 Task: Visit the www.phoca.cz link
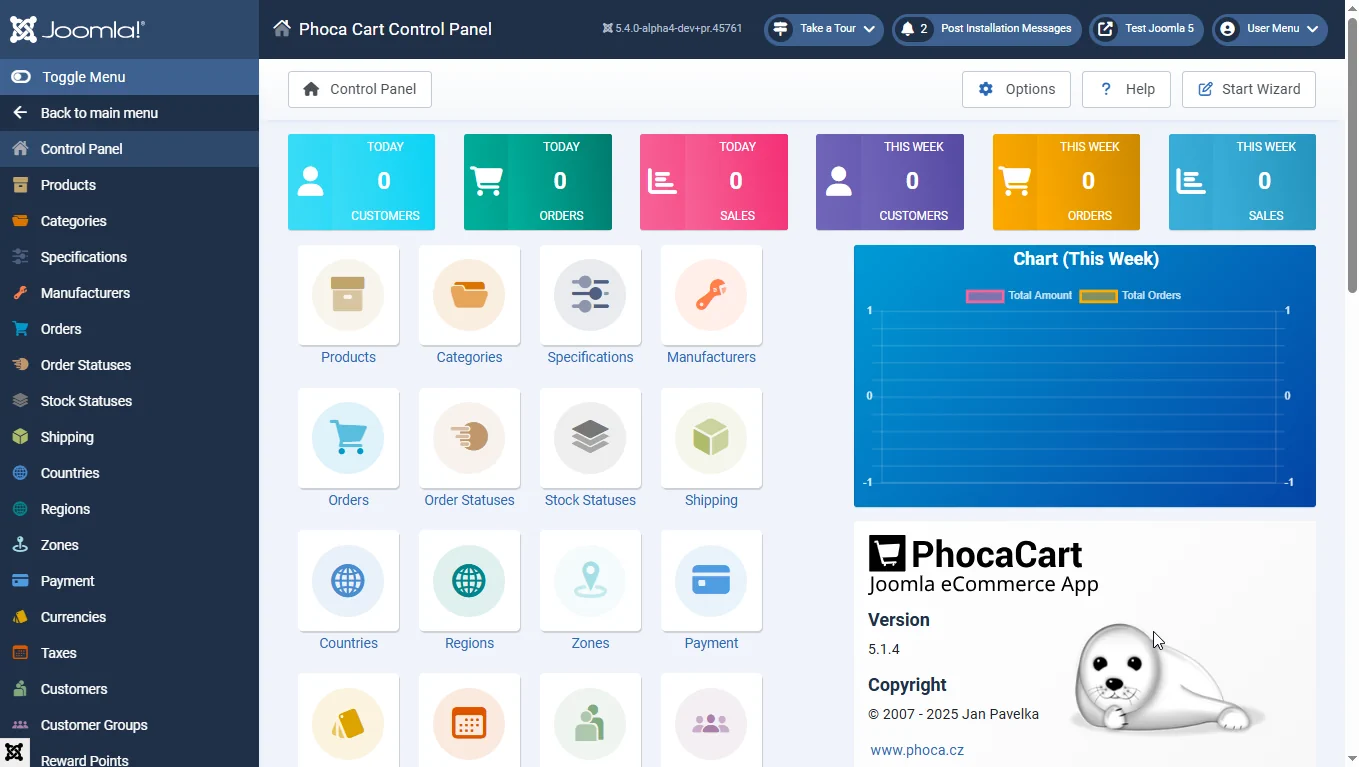(917, 750)
